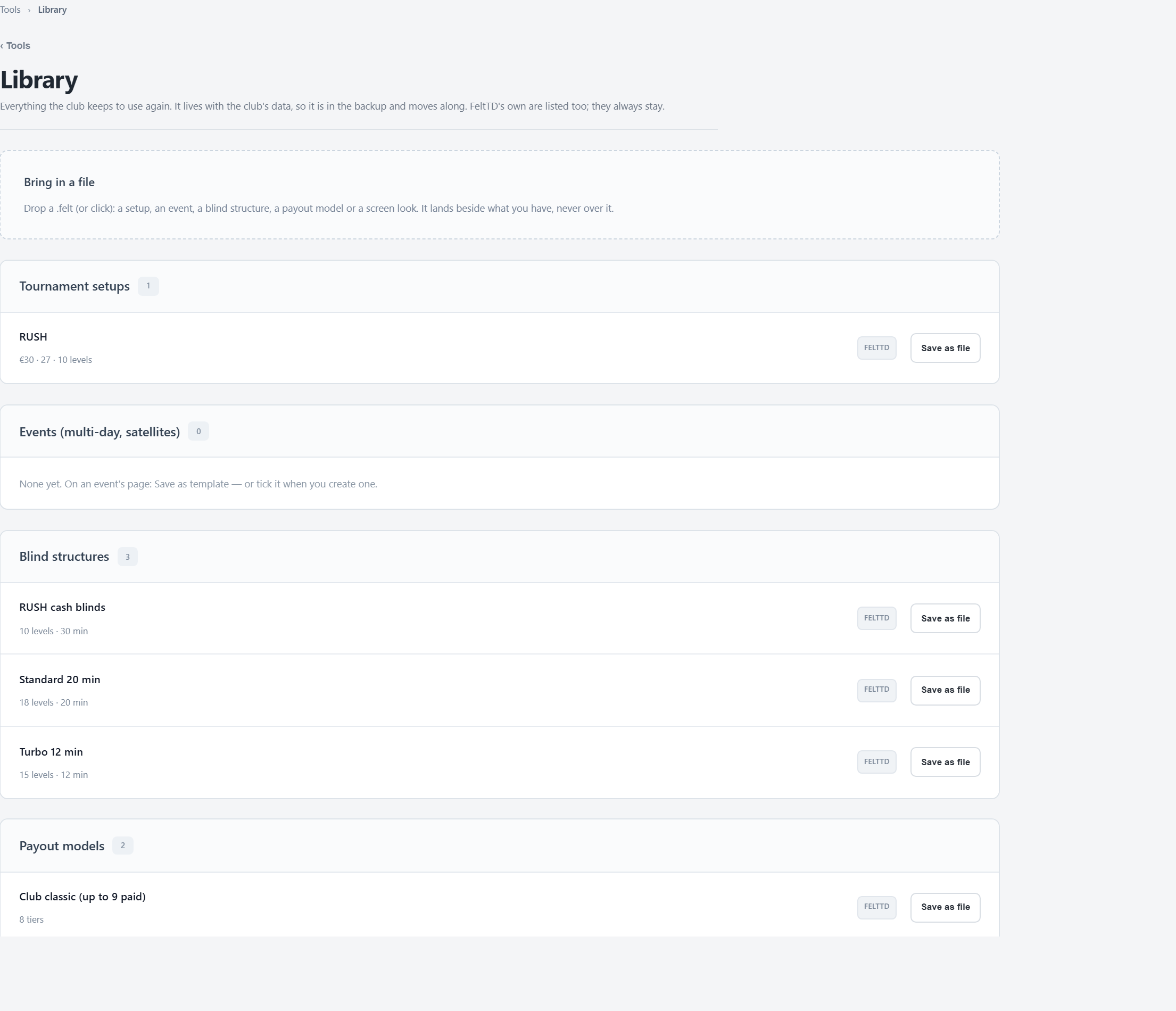Open the 'Bring in a file' drop zone
The height and width of the screenshot is (1011, 1176).
(x=500, y=195)
